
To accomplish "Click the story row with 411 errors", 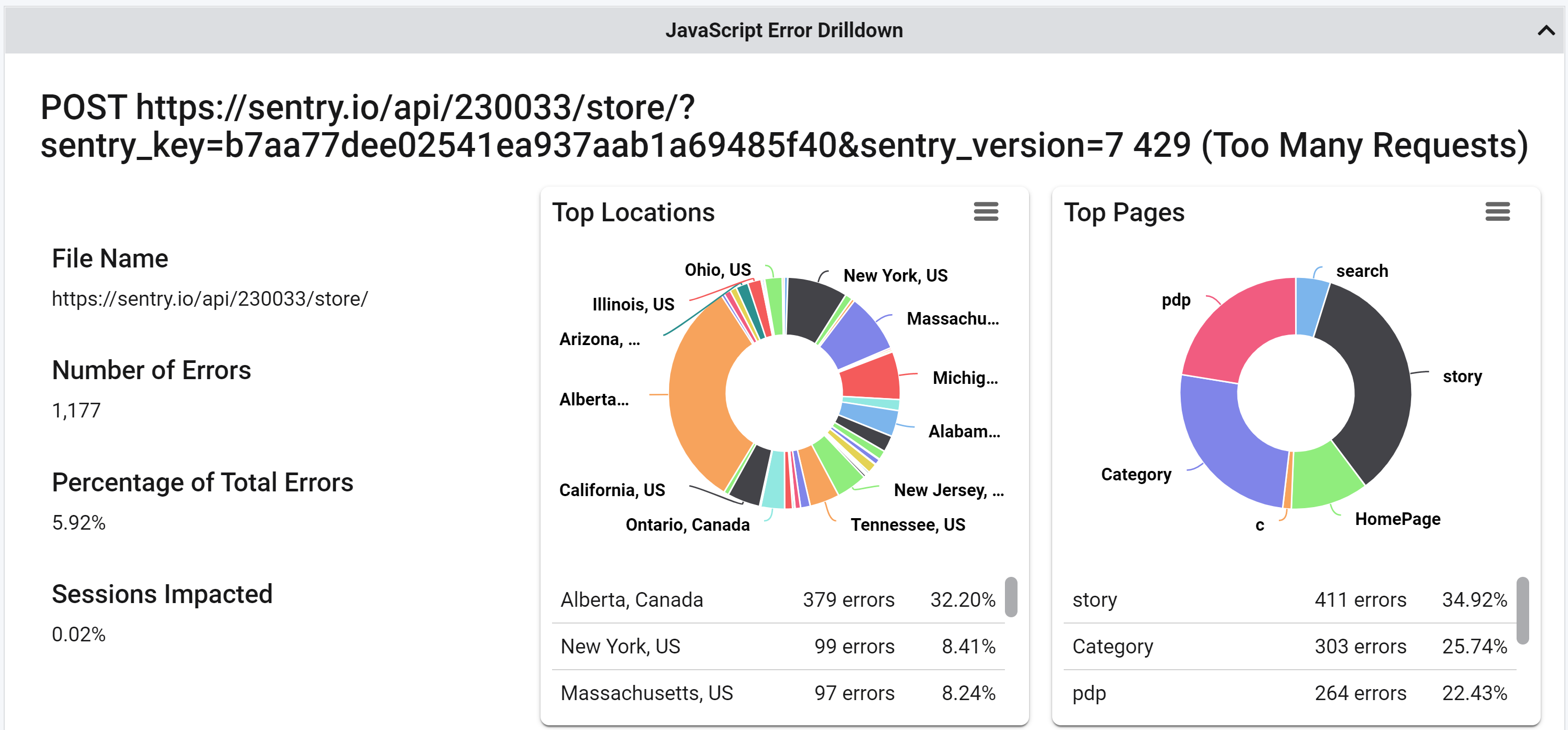I will pyautogui.click(x=1289, y=600).
